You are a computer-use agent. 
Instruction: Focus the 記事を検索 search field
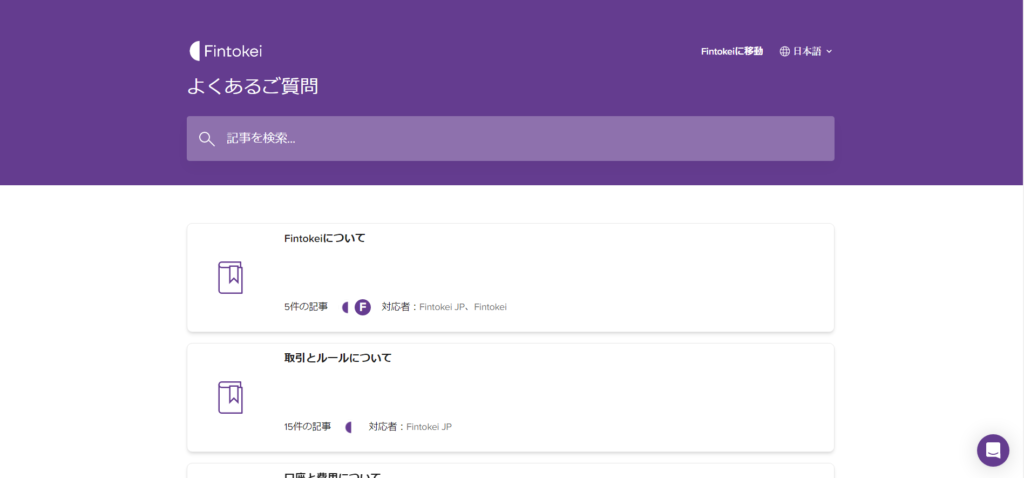click(x=510, y=138)
